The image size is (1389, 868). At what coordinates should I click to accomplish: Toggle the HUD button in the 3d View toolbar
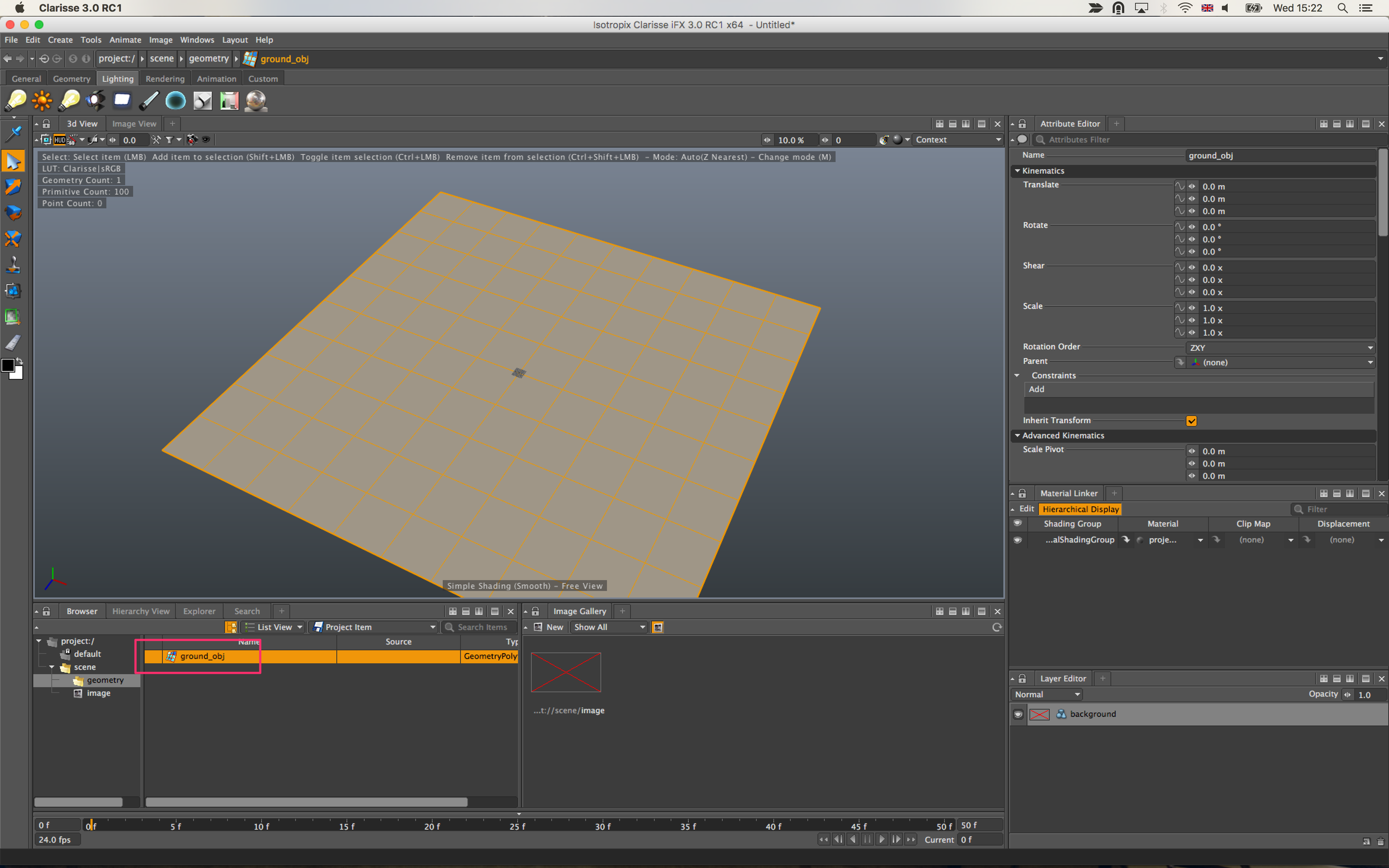pos(59,139)
